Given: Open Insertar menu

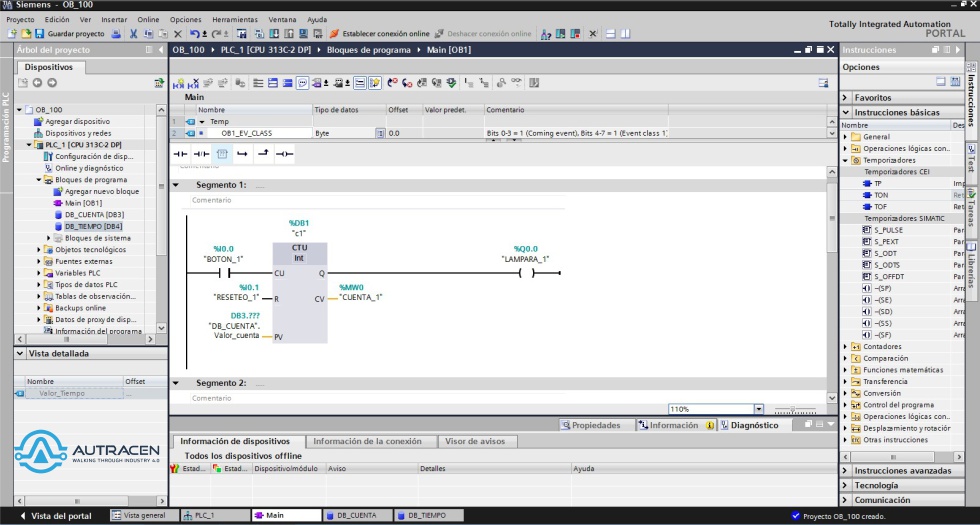Looking at the screenshot, I should (114, 19).
